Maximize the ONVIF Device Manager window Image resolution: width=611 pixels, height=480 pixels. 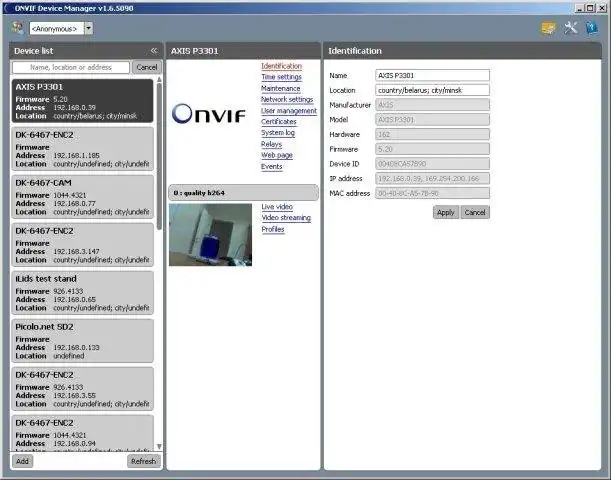591,8
